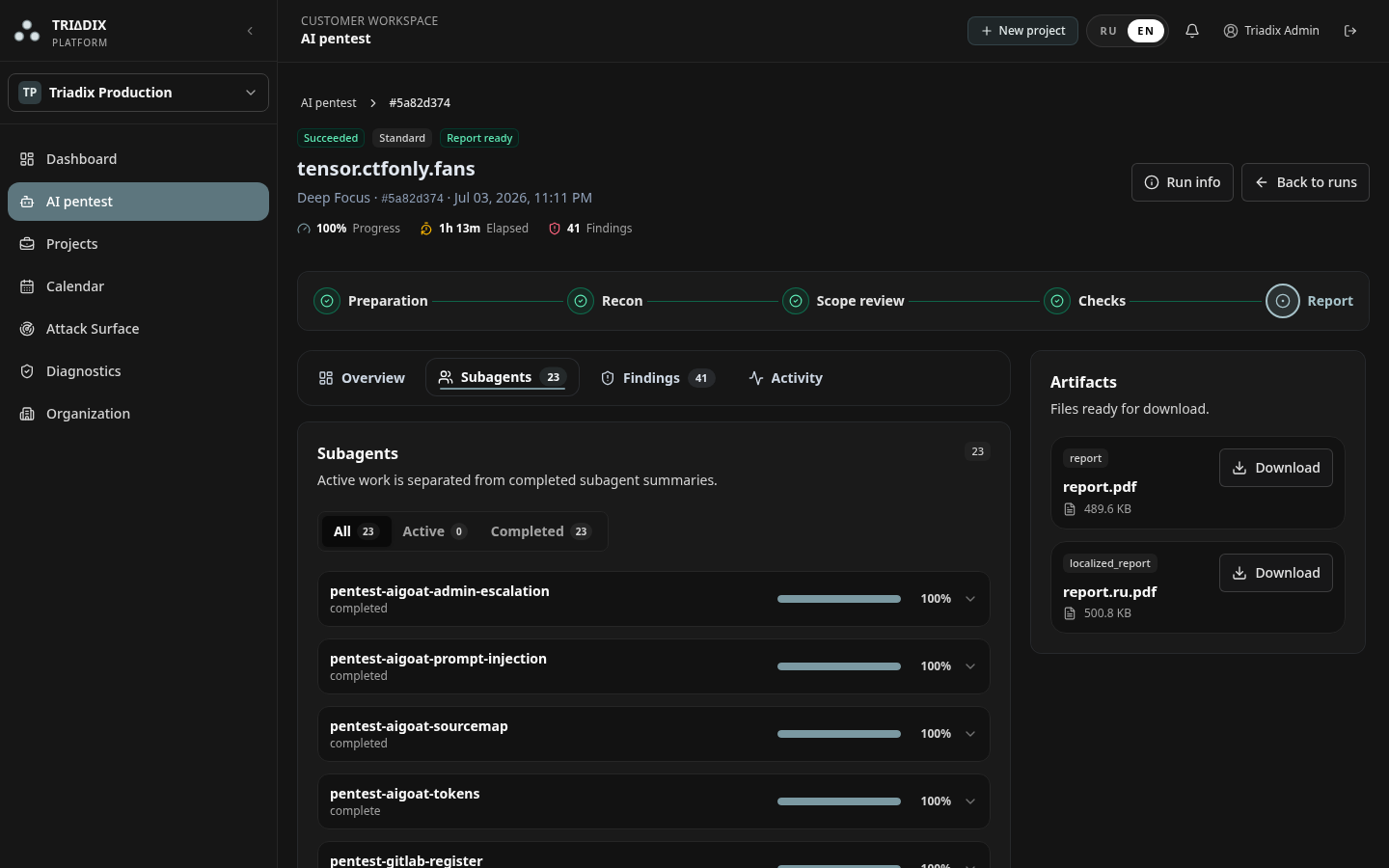Download report.pdf
The width and height of the screenshot is (1389, 868).
pos(1275,468)
